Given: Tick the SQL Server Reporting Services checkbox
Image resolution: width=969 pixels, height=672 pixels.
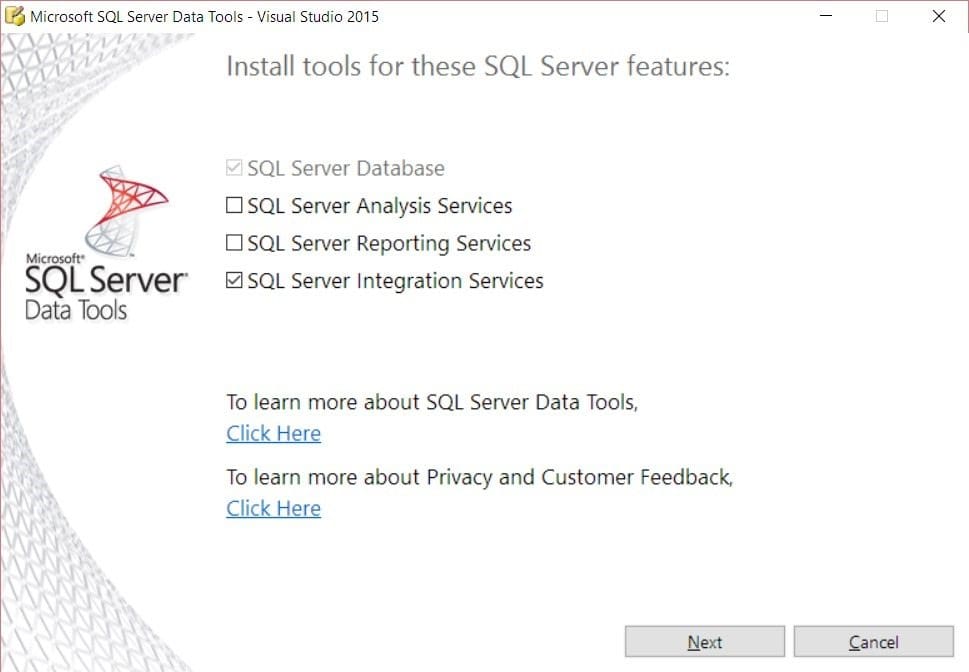Looking at the screenshot, I should click(x=234, y=243).
